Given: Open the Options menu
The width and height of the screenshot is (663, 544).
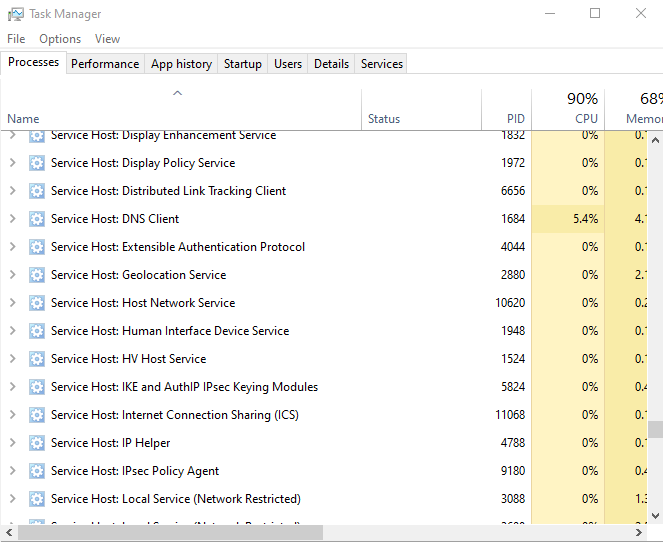Looking at the screenshot, I should click(x=60, y=39).
